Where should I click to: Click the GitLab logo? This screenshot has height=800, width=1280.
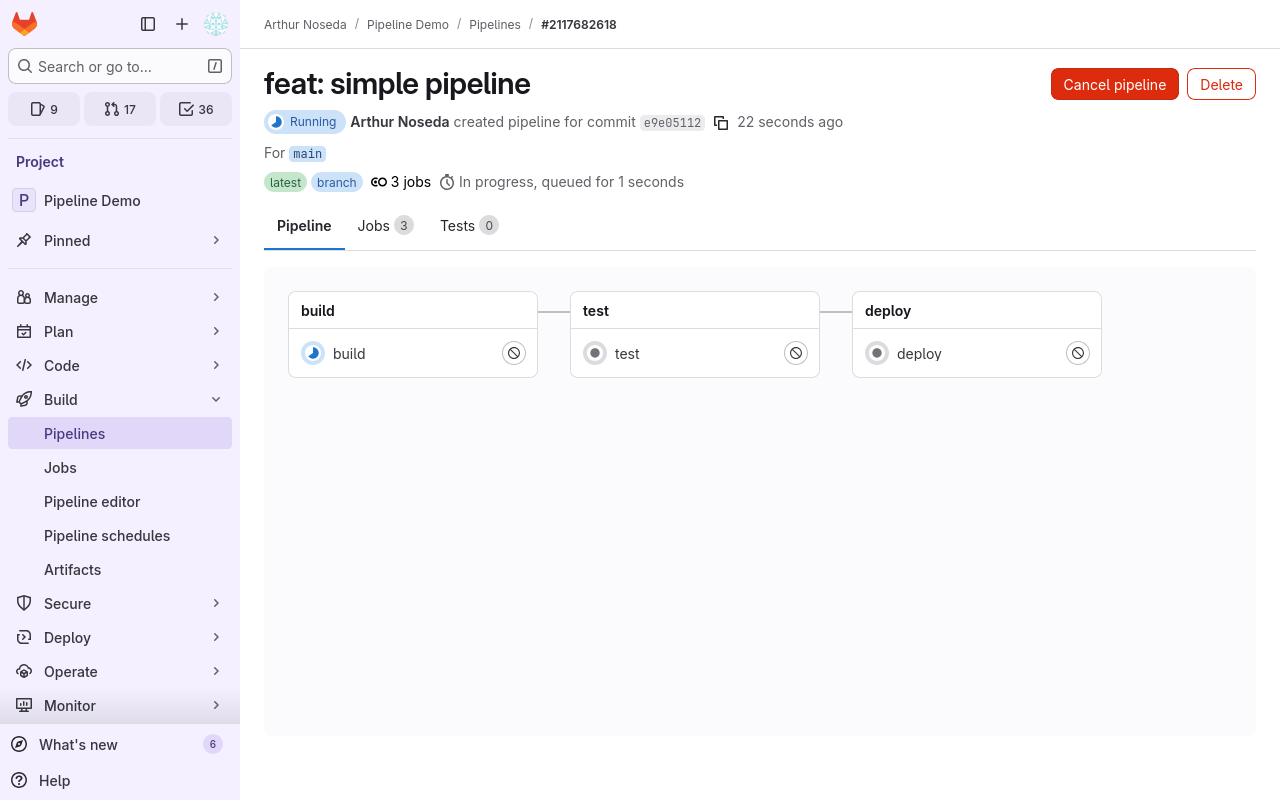24,24
